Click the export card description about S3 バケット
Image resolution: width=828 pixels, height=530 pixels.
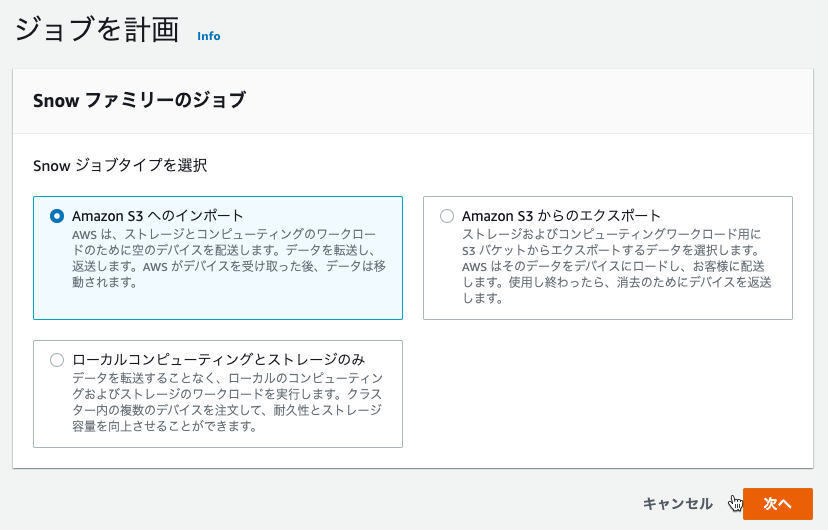616,266
